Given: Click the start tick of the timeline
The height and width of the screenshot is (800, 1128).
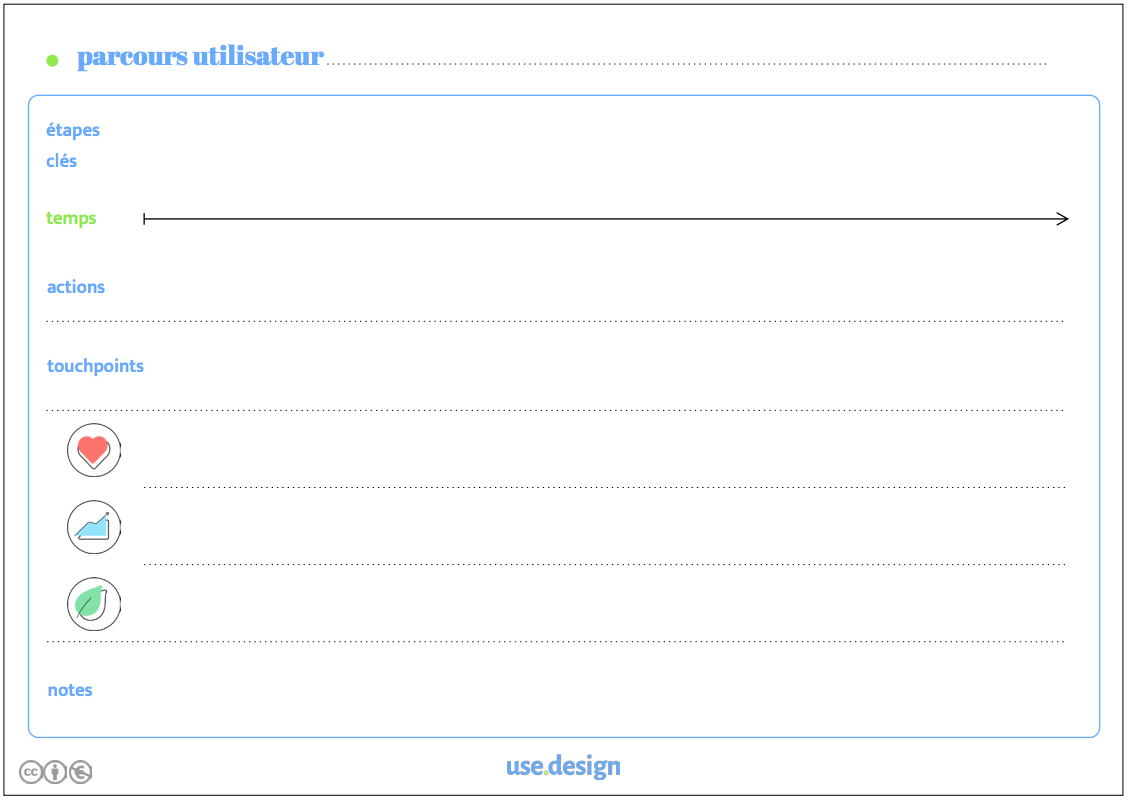Looking at the screenshot, I should (145, 219).
